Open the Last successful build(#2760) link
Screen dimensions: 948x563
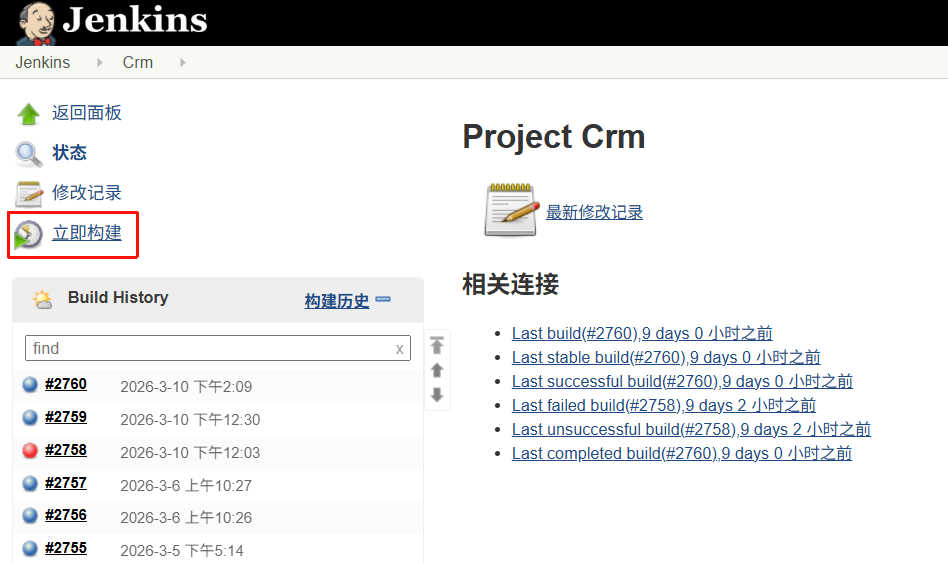(x=682, y=382)
